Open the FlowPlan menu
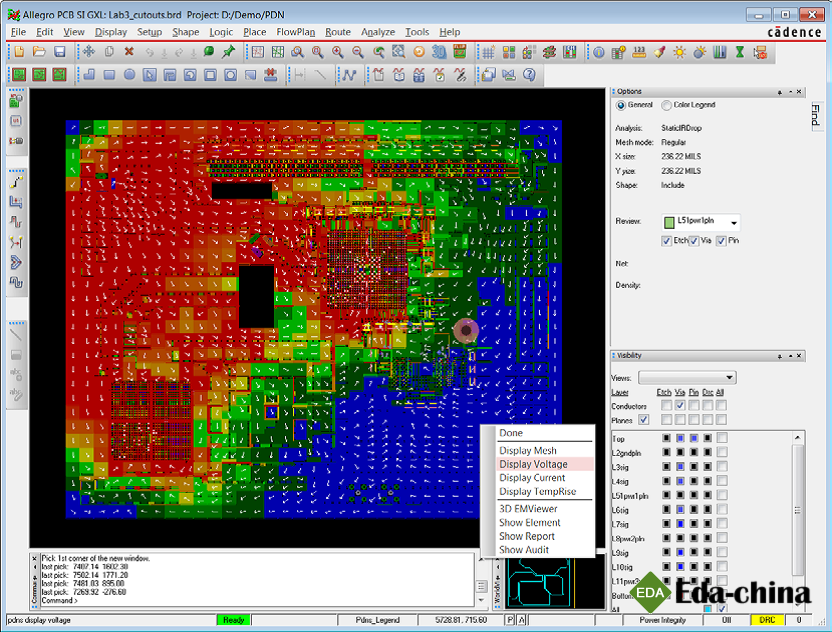Image resolution: width=832 pixels, height=632 pixels. pyautogui.click(x=296, y=32)
